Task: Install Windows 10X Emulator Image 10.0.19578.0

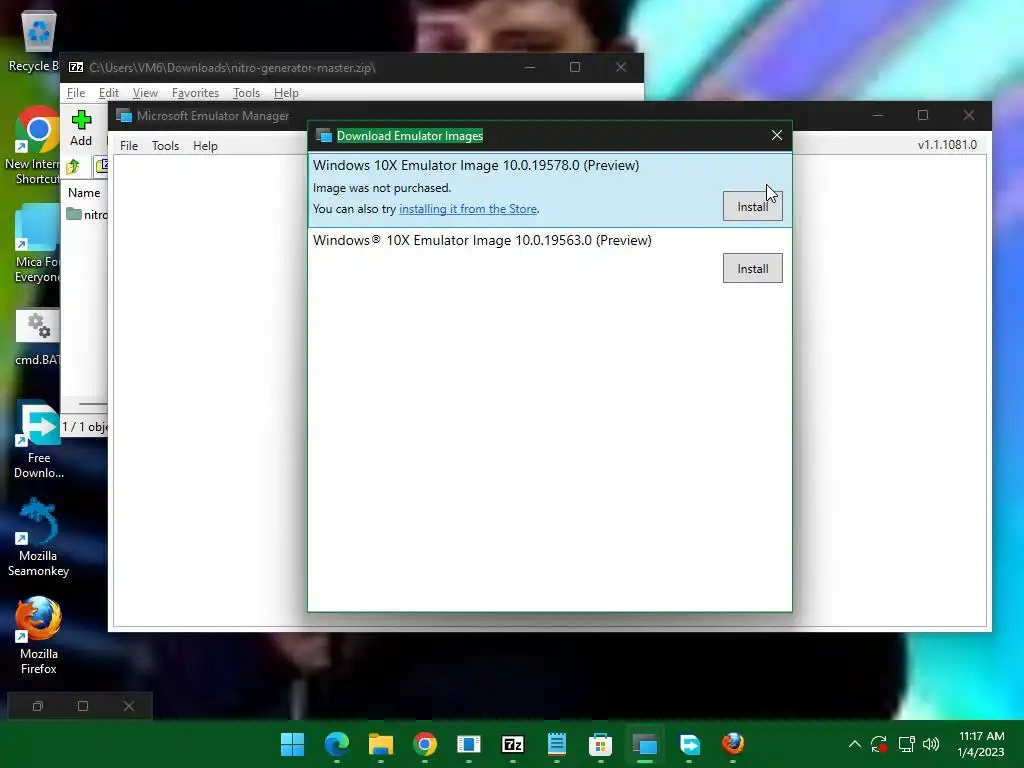Action: point(752,206)
